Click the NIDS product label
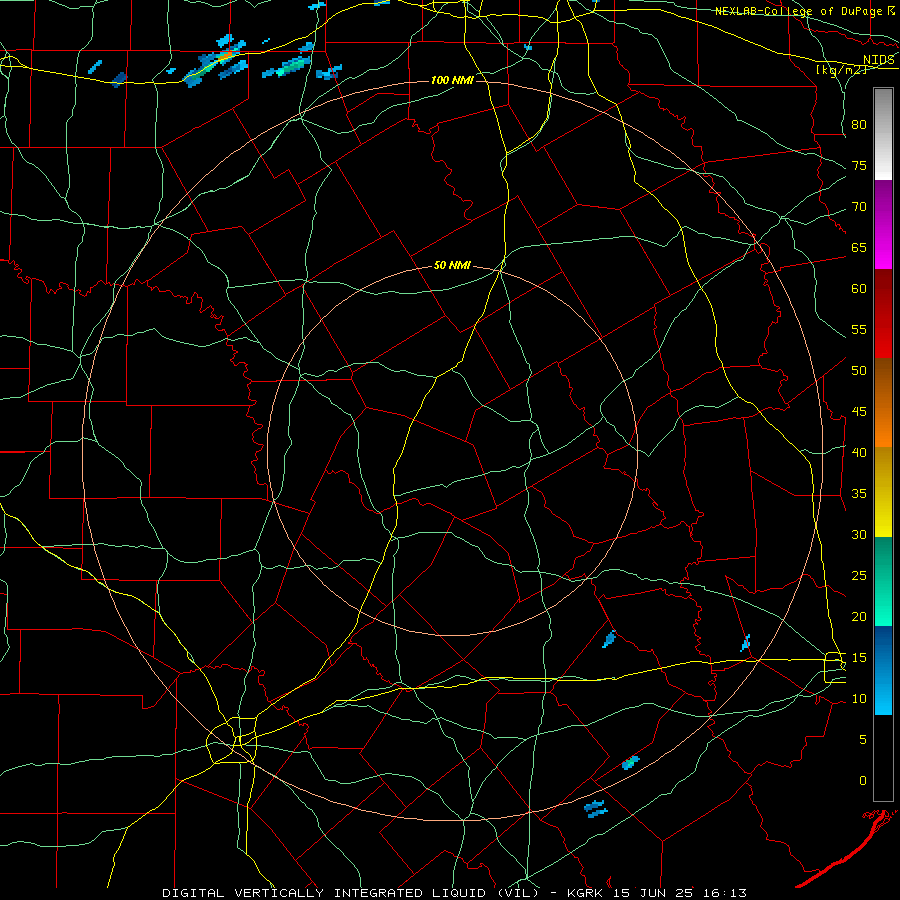 [x=879, y=59]
